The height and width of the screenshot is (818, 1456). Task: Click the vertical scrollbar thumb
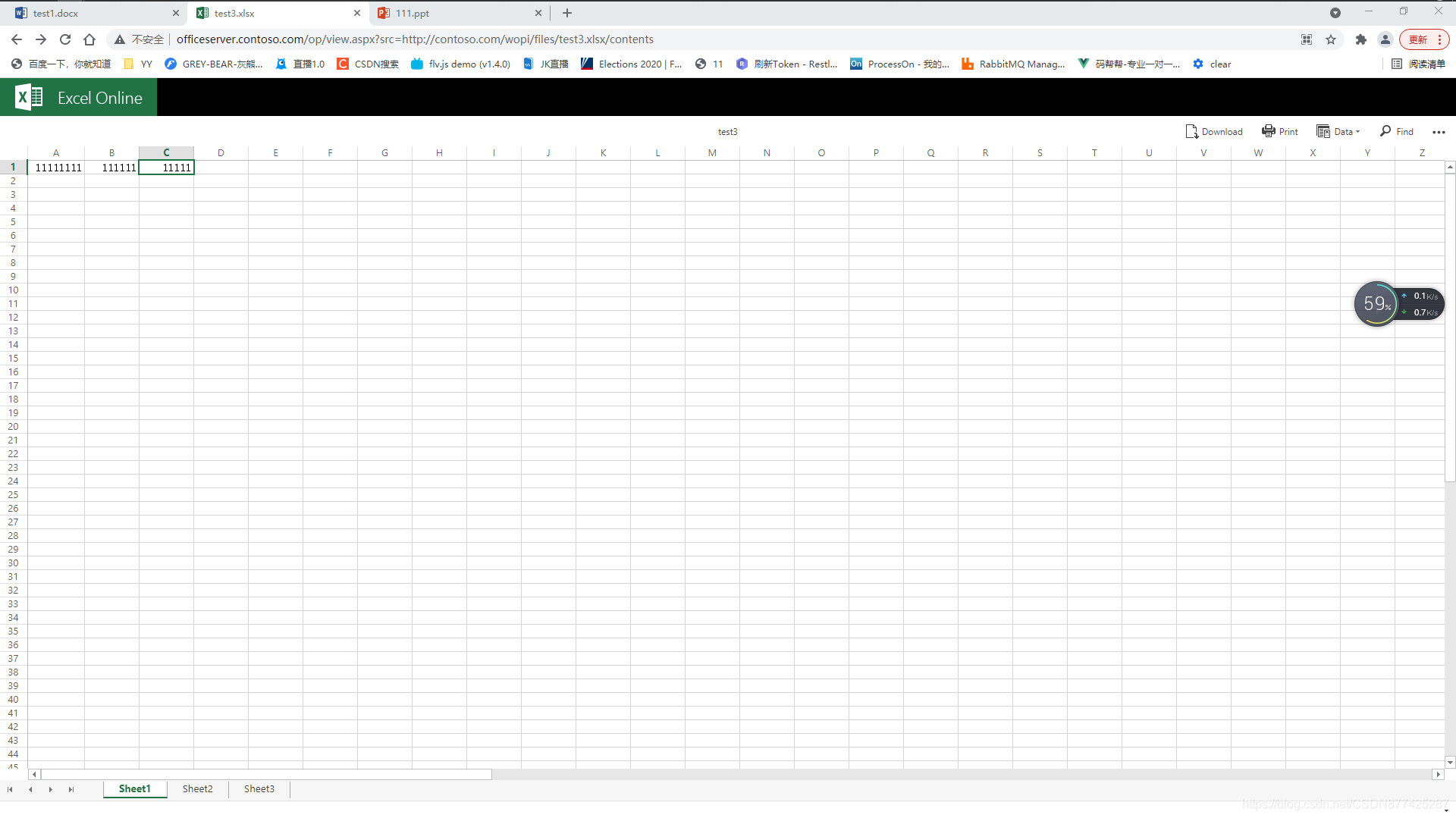click(x=1450, y=328)
